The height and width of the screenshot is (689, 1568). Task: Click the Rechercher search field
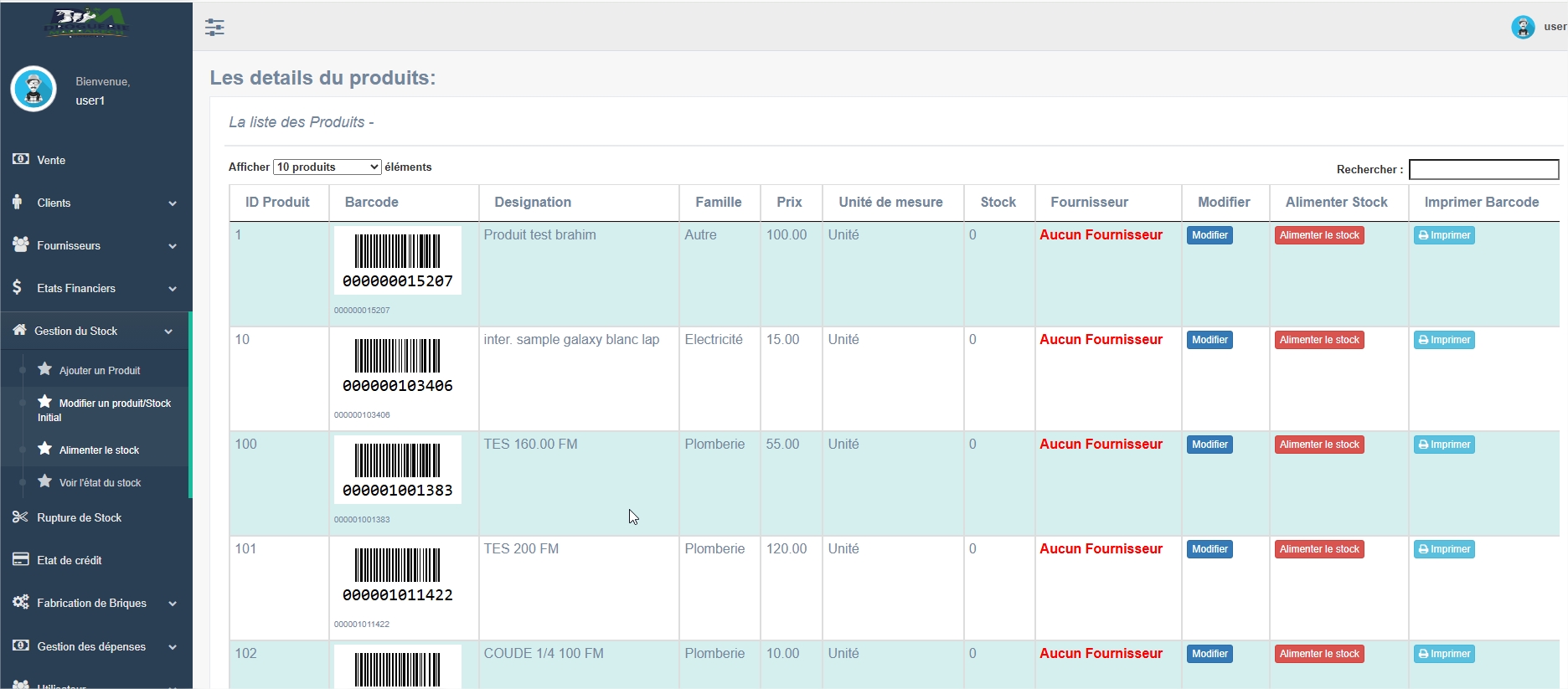coord(1483,170)
